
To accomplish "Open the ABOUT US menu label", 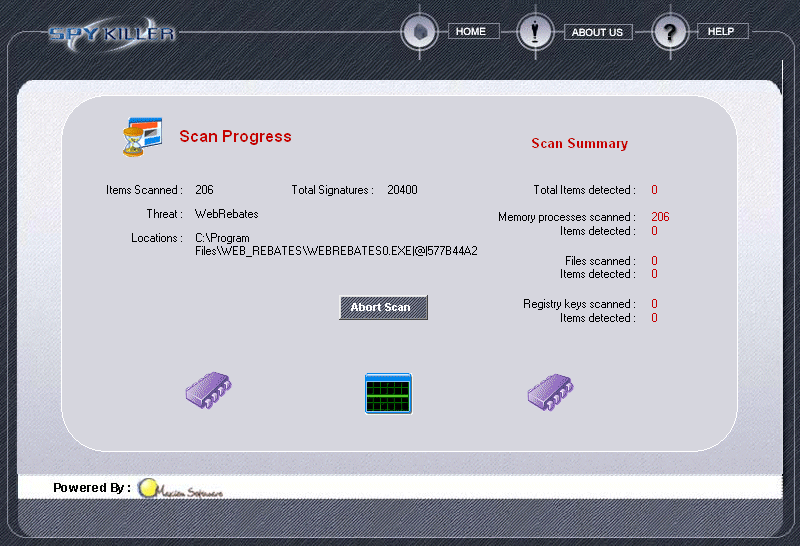I will (598, 32).
